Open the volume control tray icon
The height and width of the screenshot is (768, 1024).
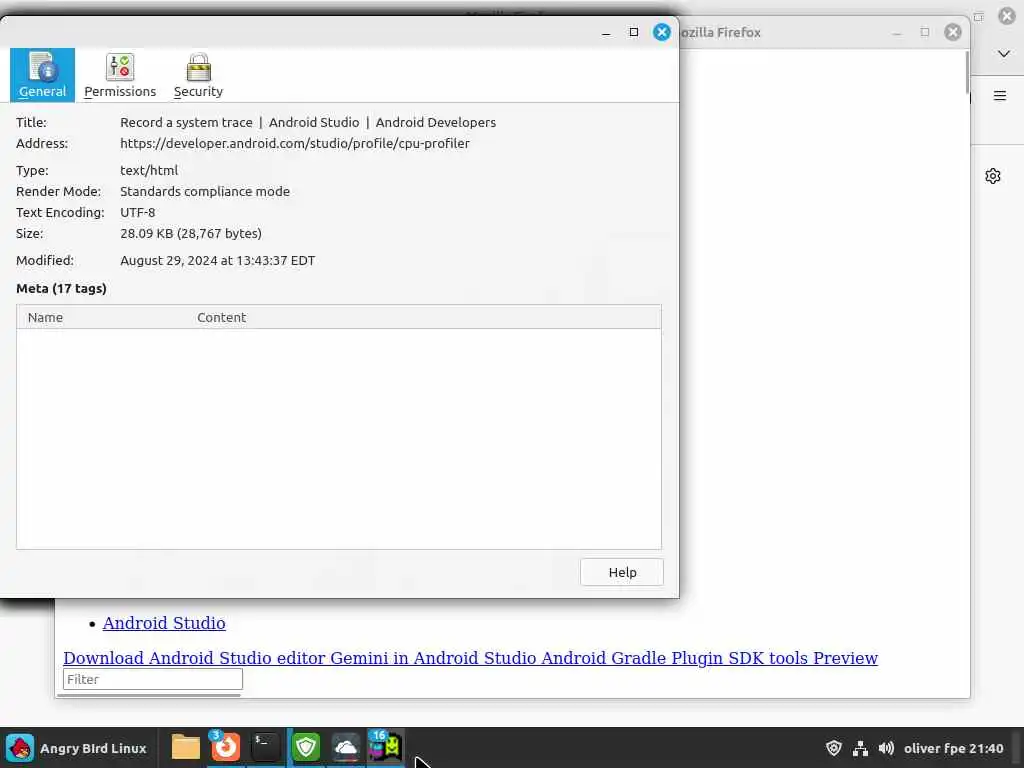click(886, 748)
